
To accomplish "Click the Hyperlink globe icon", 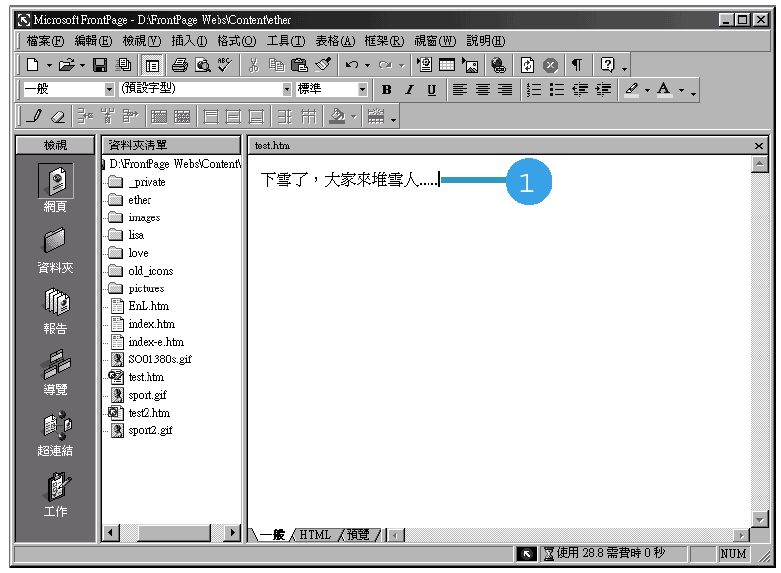I will tap(498, 65).
